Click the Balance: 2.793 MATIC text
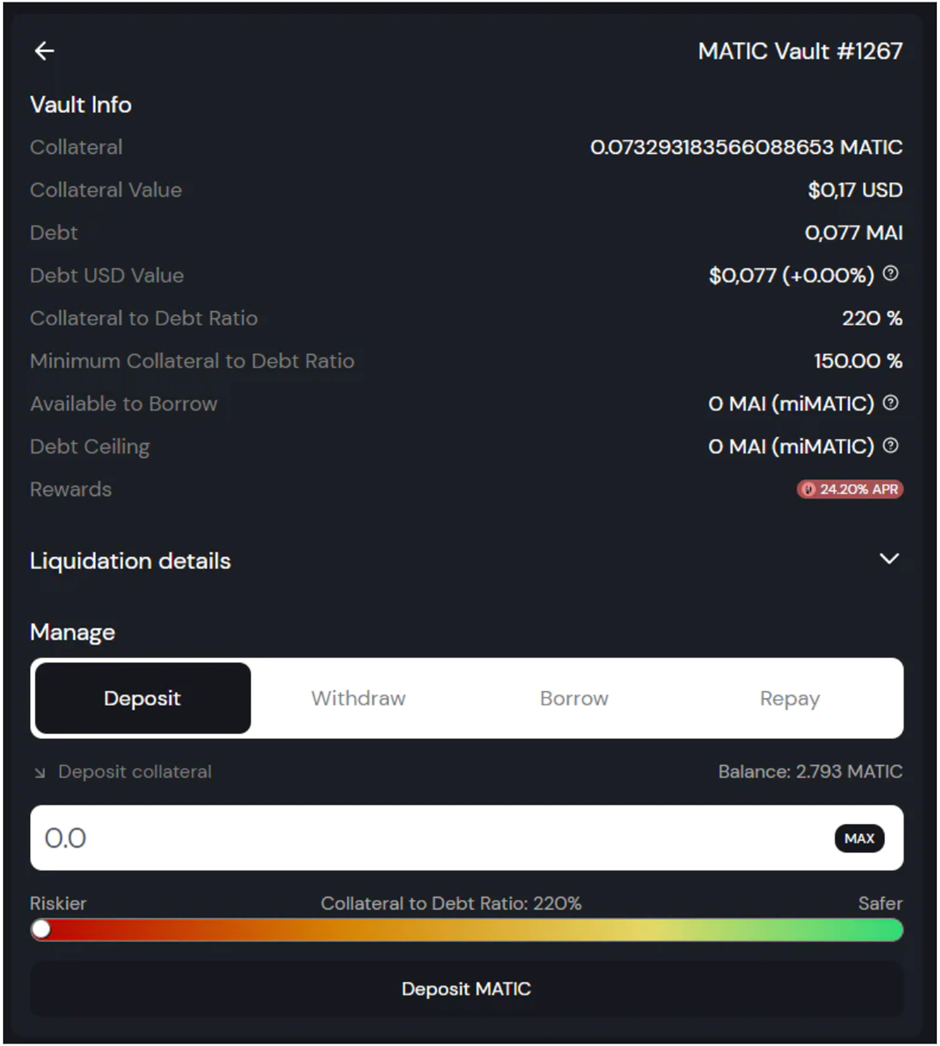 click(x=810, y=772)
